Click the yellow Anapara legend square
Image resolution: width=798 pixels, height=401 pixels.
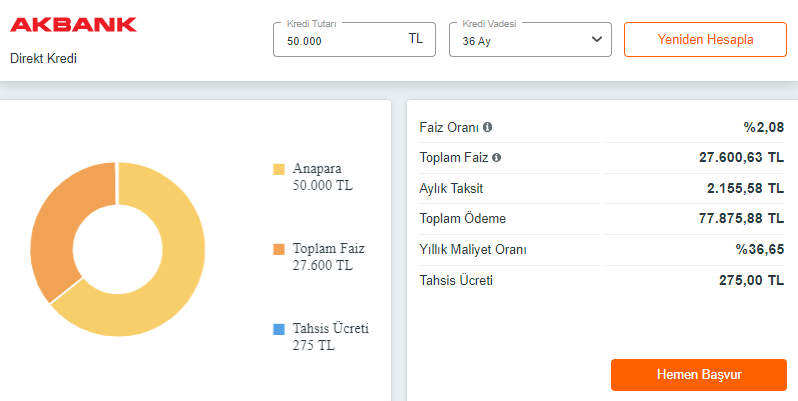point(279,169)
